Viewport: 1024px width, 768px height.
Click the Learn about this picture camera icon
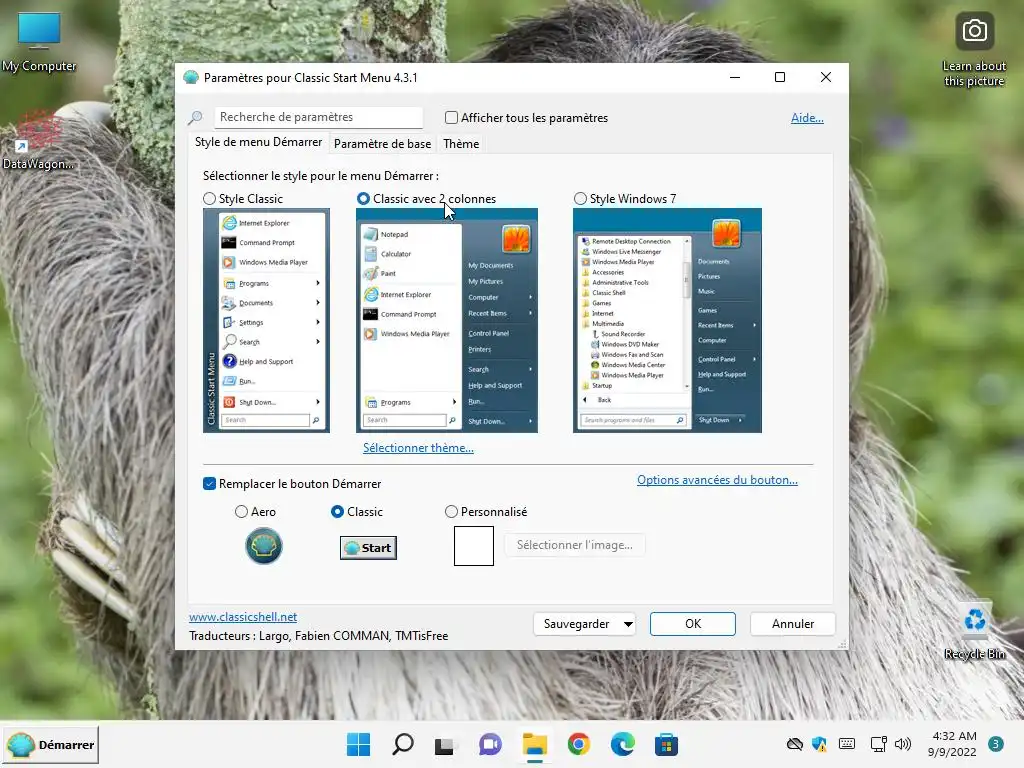coord(974,31)
